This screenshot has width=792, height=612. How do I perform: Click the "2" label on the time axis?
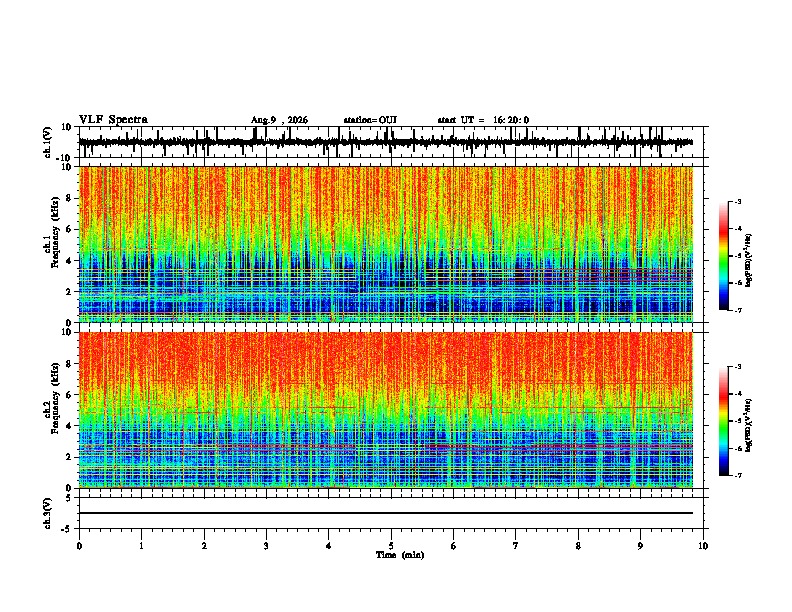tap(204, 546)
